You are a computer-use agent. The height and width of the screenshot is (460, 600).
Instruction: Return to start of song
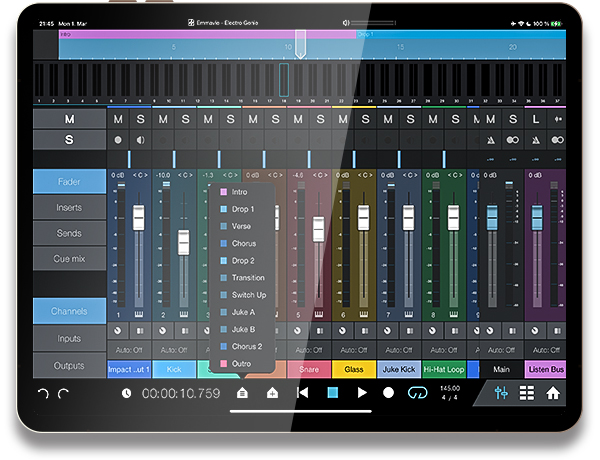pyautogui.click(x=302, y=393)
